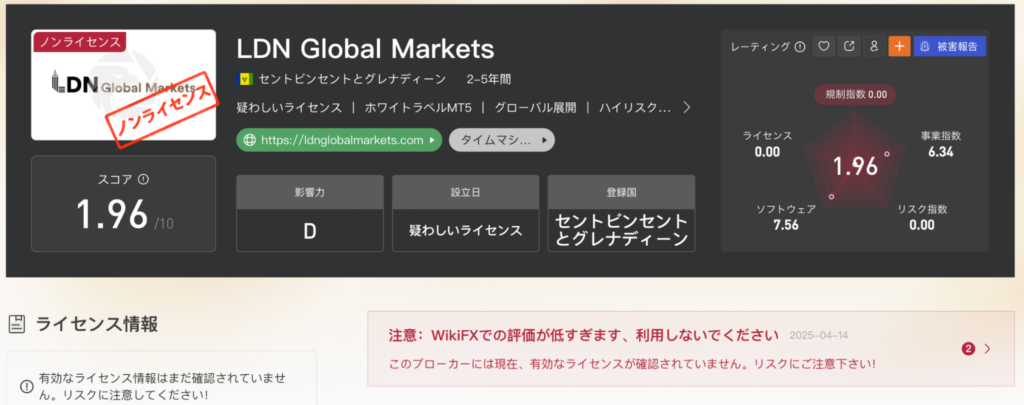Click the globe icon in website button
This screenshot has width=1024, height=405.
coord(249,140)
